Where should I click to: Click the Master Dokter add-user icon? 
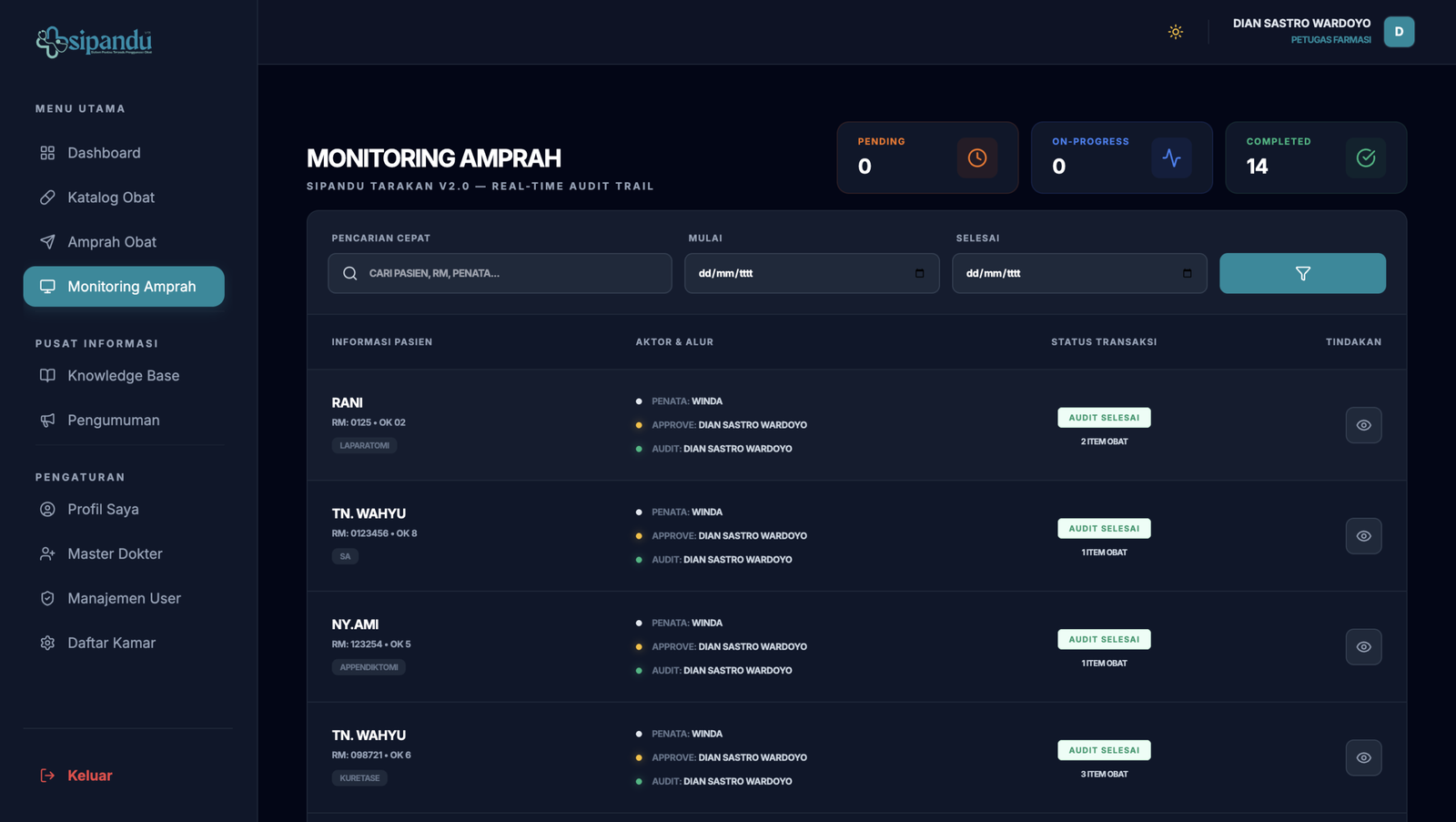tap(47, 554)
